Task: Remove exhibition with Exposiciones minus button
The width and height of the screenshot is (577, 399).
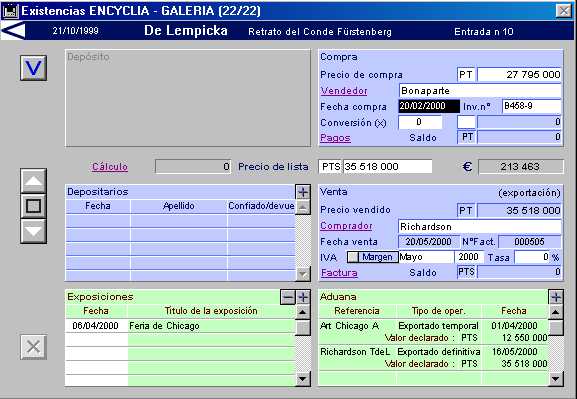Action: click(x=288, y=297)
